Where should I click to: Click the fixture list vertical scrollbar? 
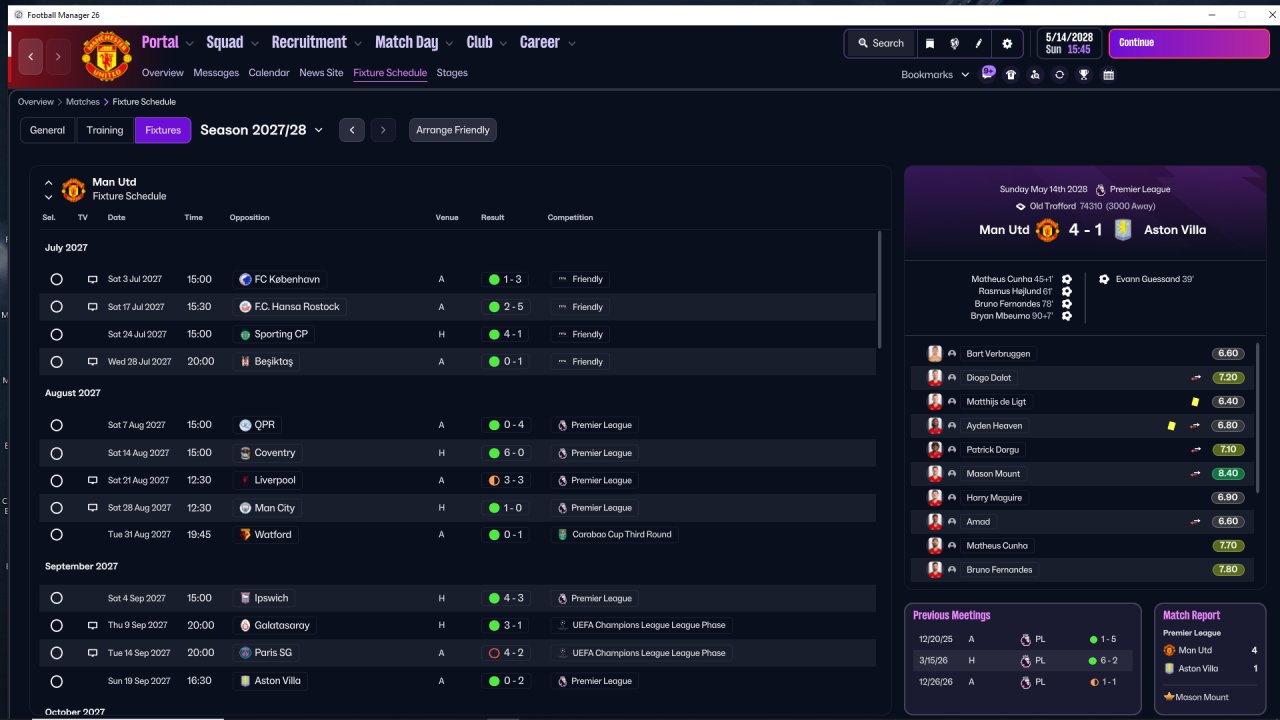pyautogui.click(x=880, y=290)
